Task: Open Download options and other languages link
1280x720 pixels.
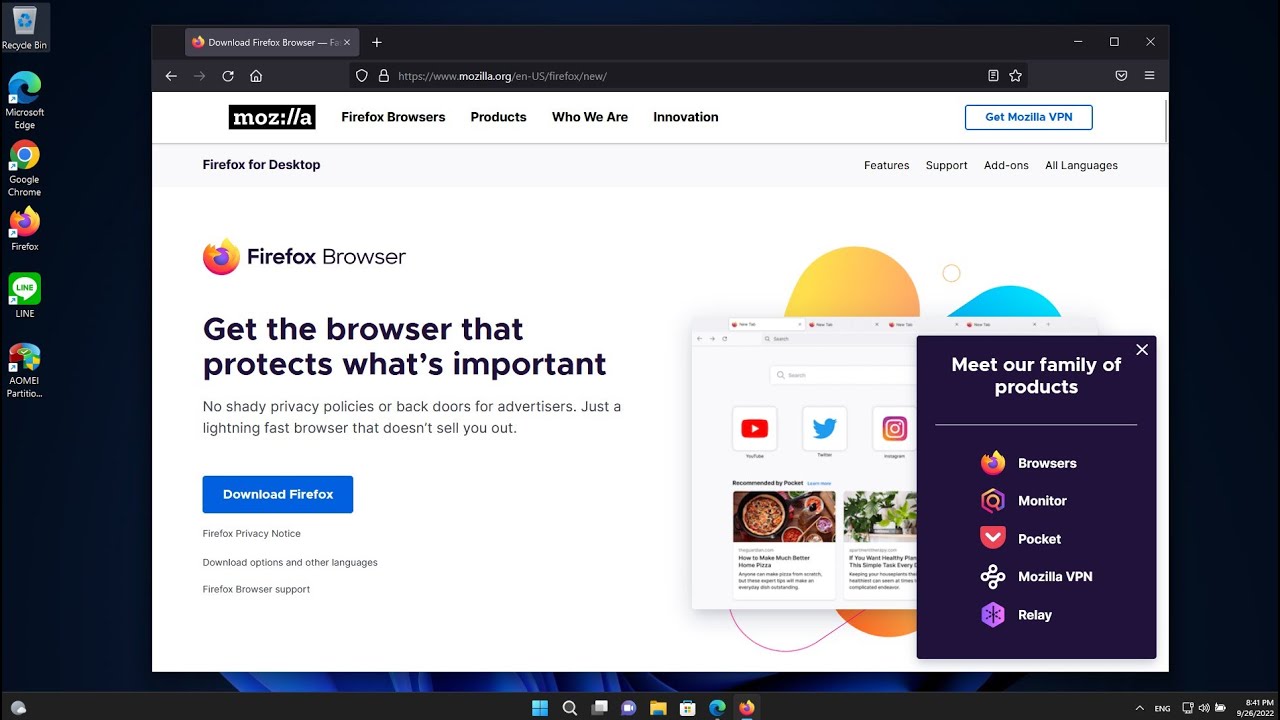Action: click(290, 563)
